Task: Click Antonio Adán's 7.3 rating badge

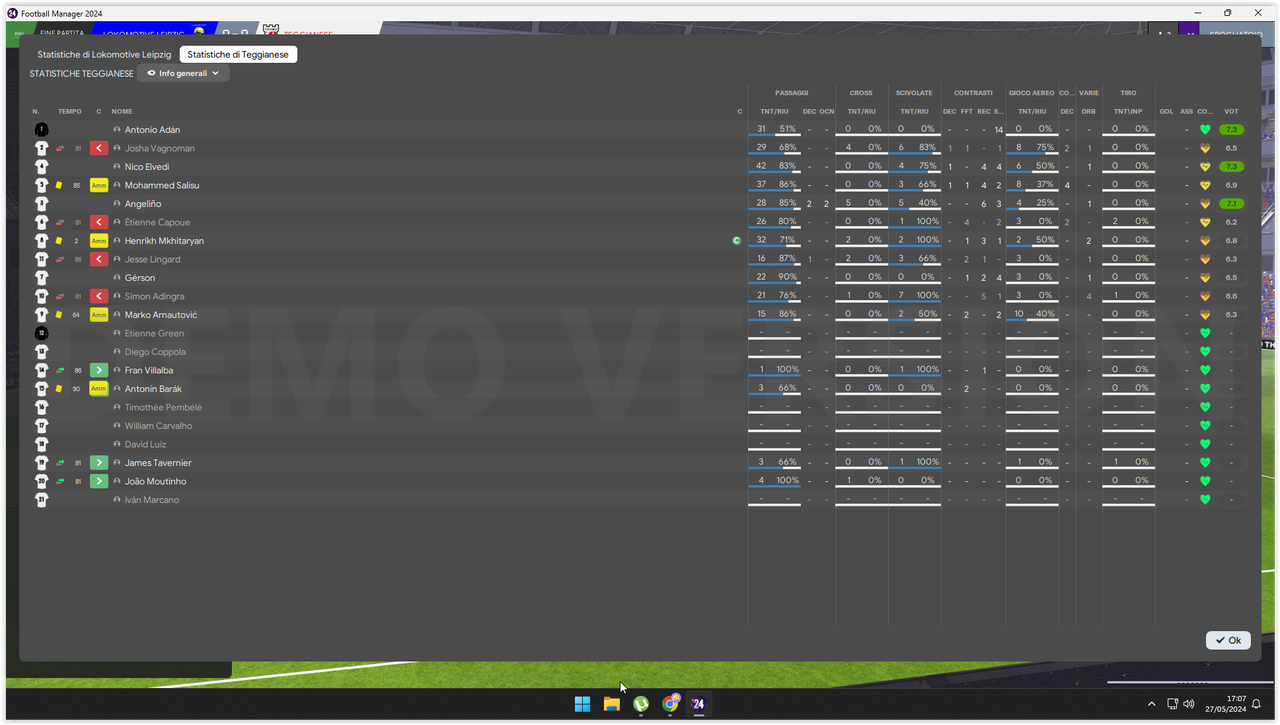Action: click(1231, 130)
